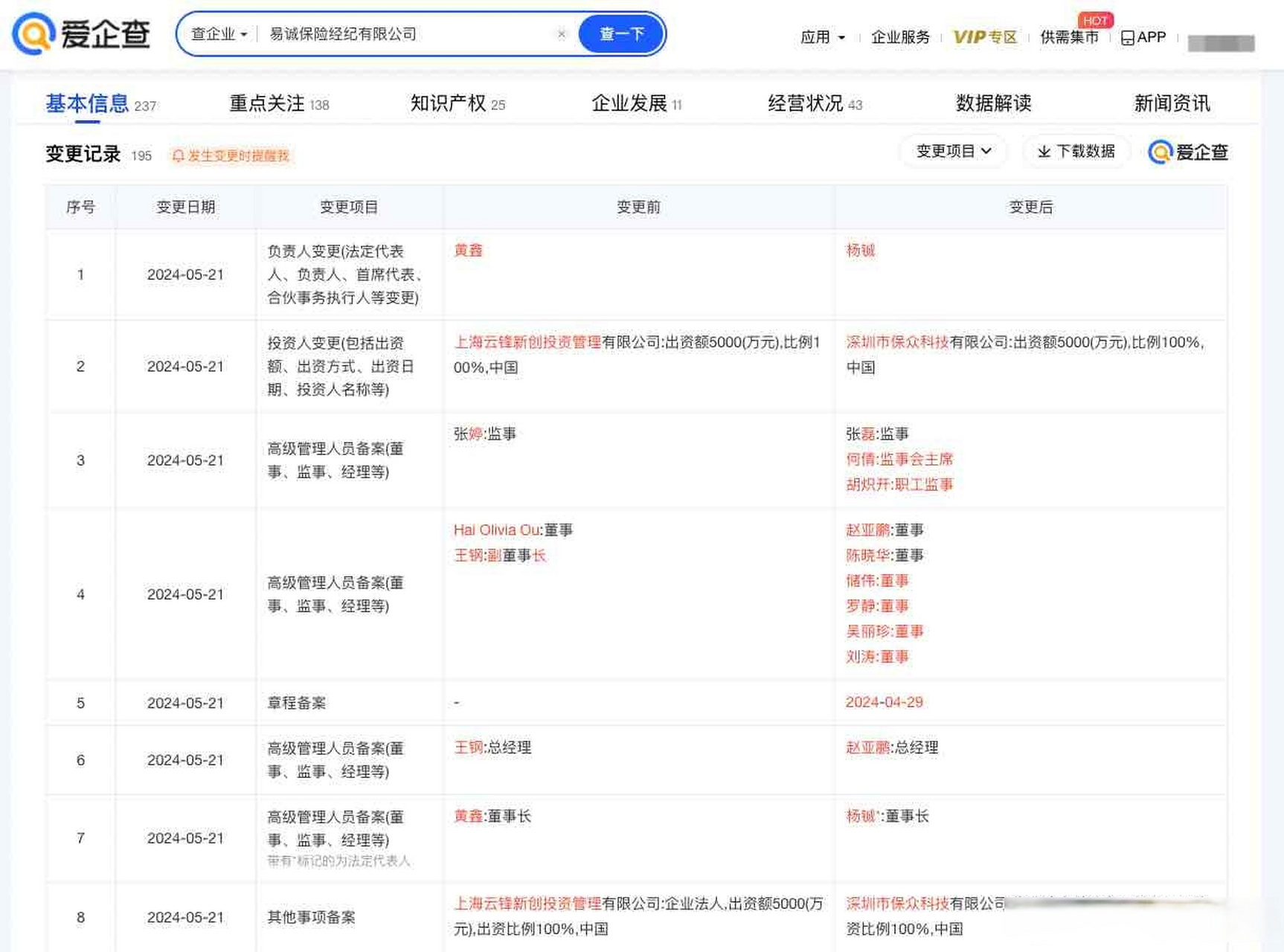Click the 变更日期 column header

[x=185, y=207]
